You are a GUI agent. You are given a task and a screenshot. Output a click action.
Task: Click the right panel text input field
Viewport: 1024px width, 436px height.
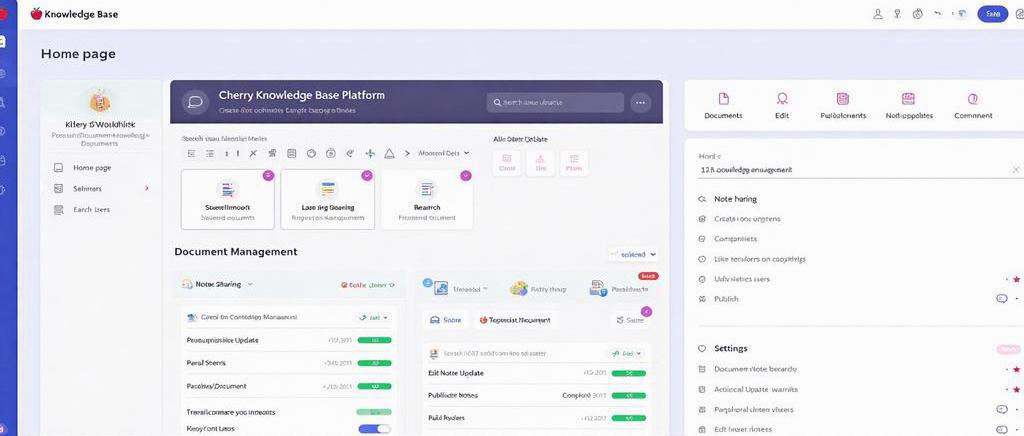[x=859, y=169]
